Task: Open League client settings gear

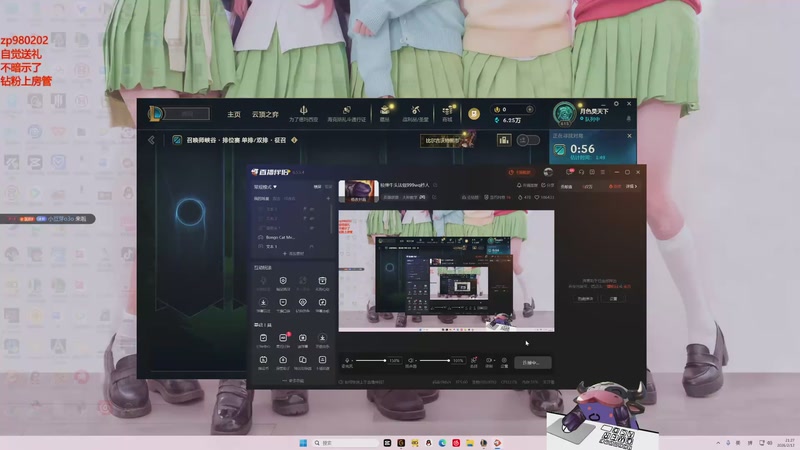Action: click(616, 104)
